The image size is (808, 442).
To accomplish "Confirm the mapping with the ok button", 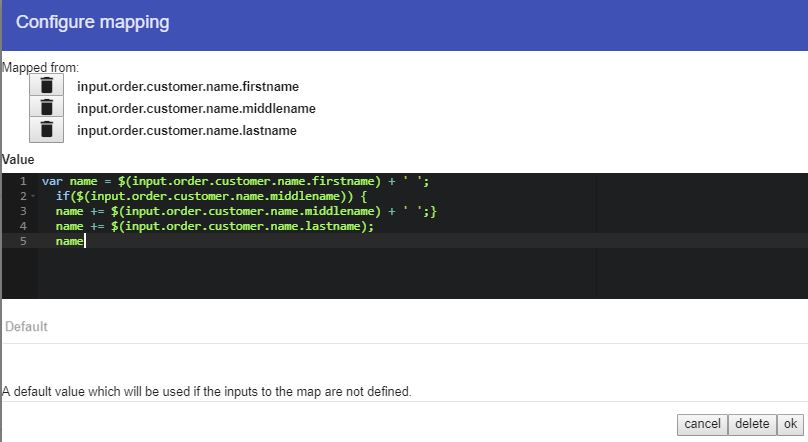I will [790, 424].
